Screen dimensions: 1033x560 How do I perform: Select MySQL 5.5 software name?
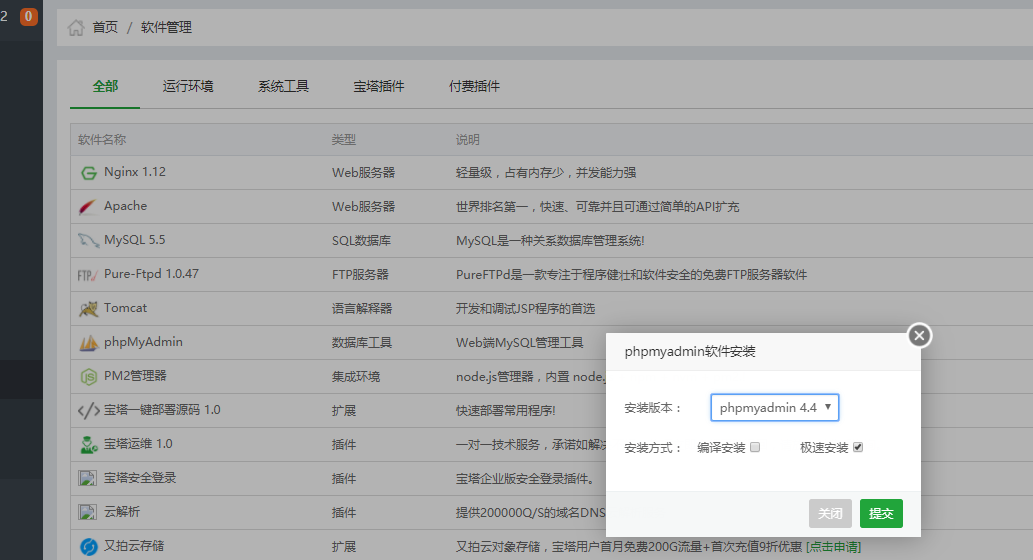tap(134, 240)
